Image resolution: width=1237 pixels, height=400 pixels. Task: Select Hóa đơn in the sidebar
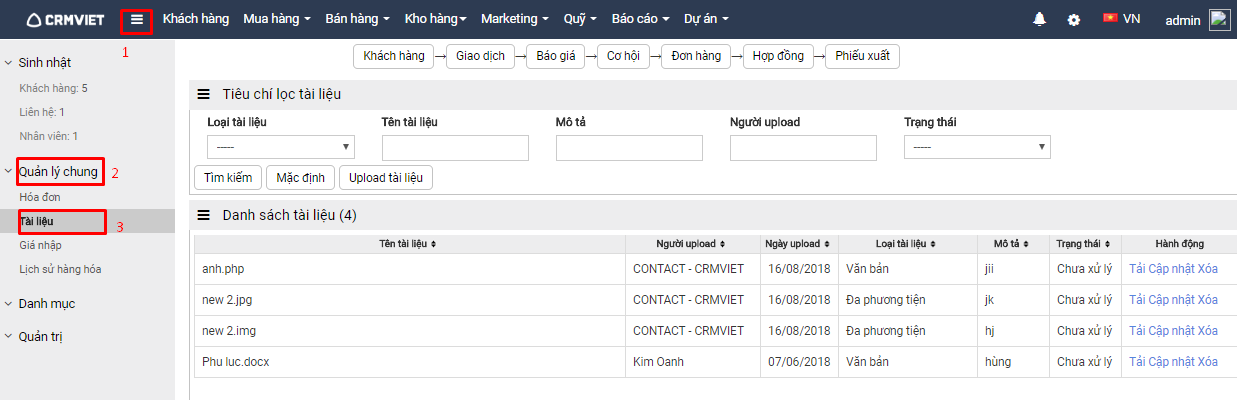[x=40, y=198]
